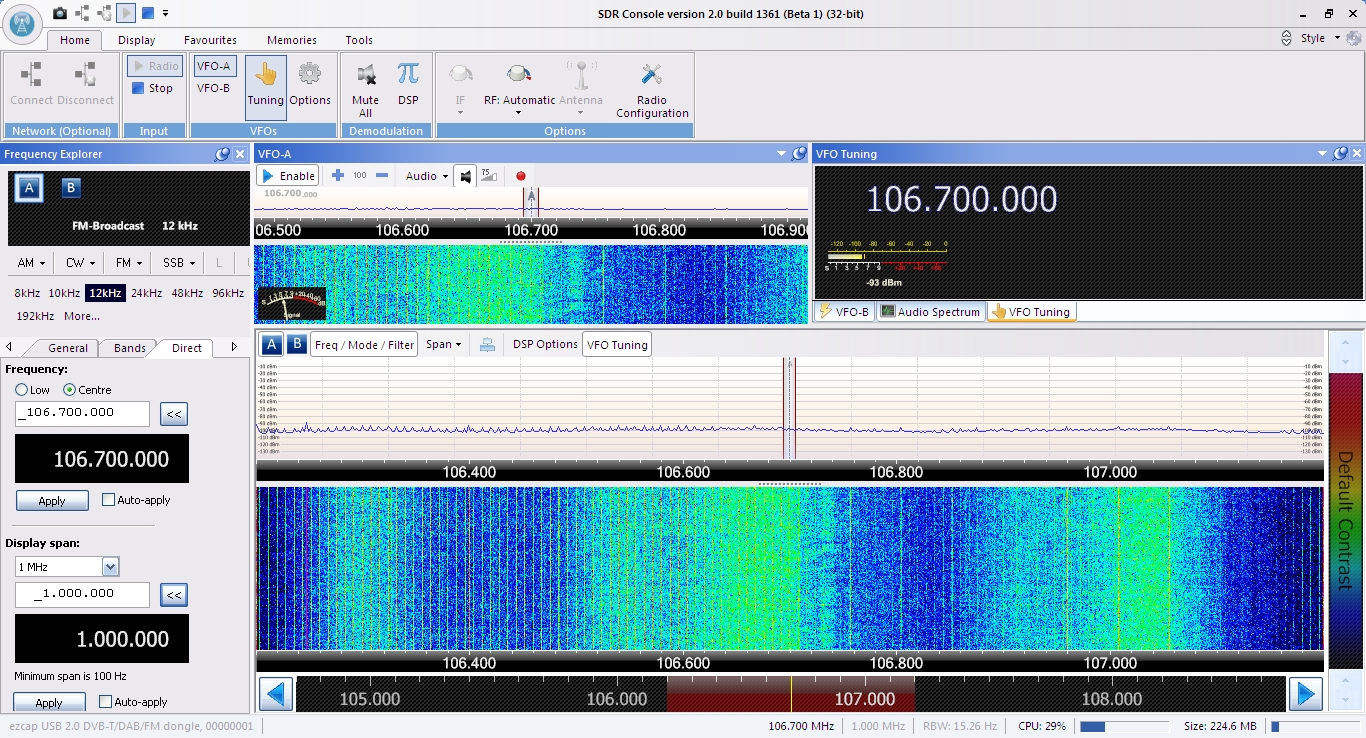Click the frequency input field 106.700.000
Viewport: 1366px width, 738px height.
point(83,413)
